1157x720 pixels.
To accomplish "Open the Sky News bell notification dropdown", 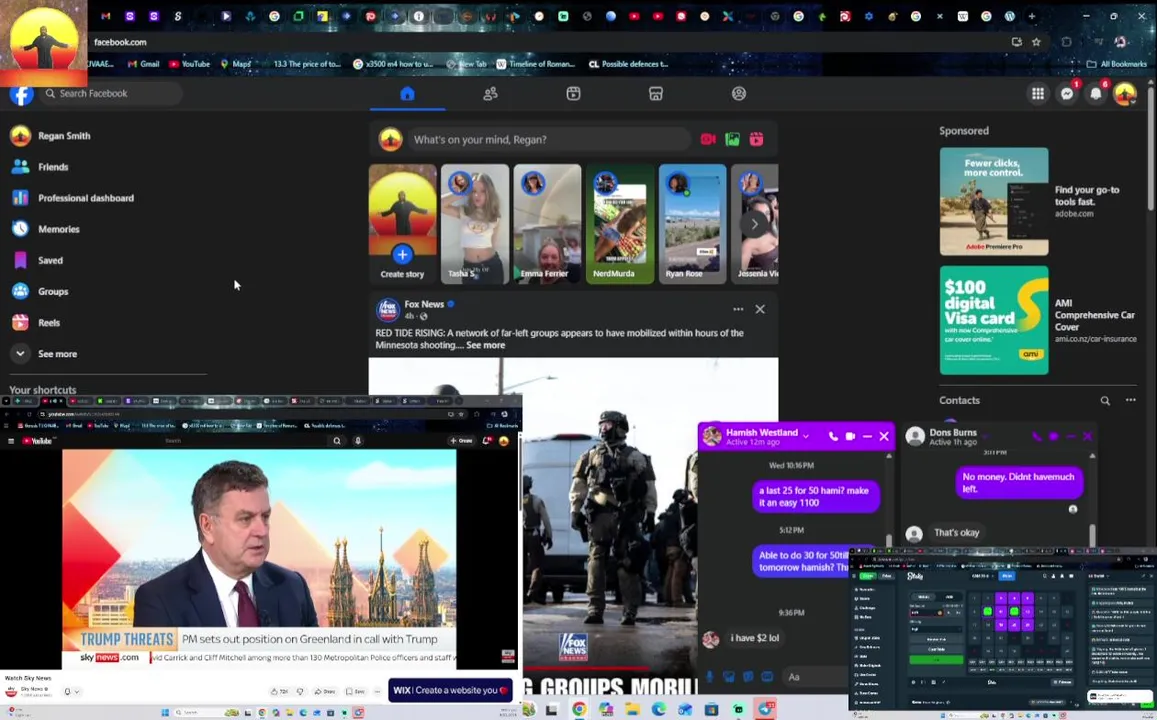I will pyautogui.click(x=72, y=691).
